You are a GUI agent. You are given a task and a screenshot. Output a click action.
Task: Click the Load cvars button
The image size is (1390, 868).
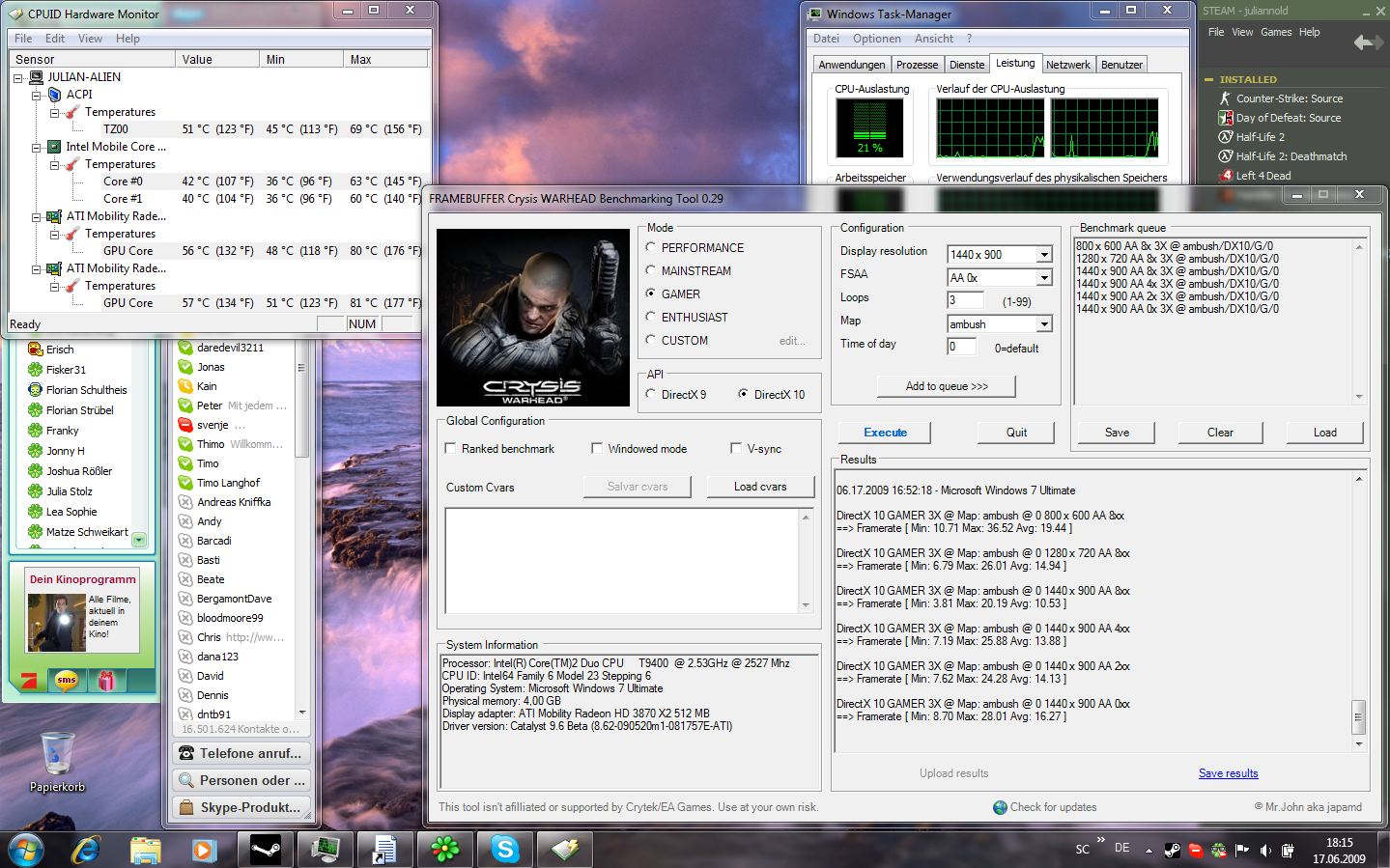[760, 487]
